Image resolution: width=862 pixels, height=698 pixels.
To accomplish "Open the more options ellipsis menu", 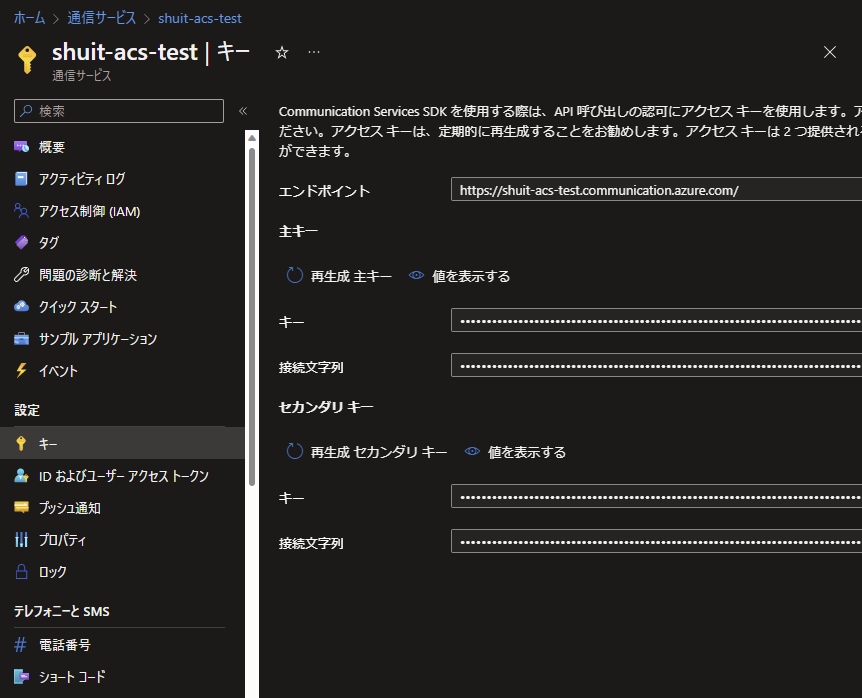I will 314,52.
